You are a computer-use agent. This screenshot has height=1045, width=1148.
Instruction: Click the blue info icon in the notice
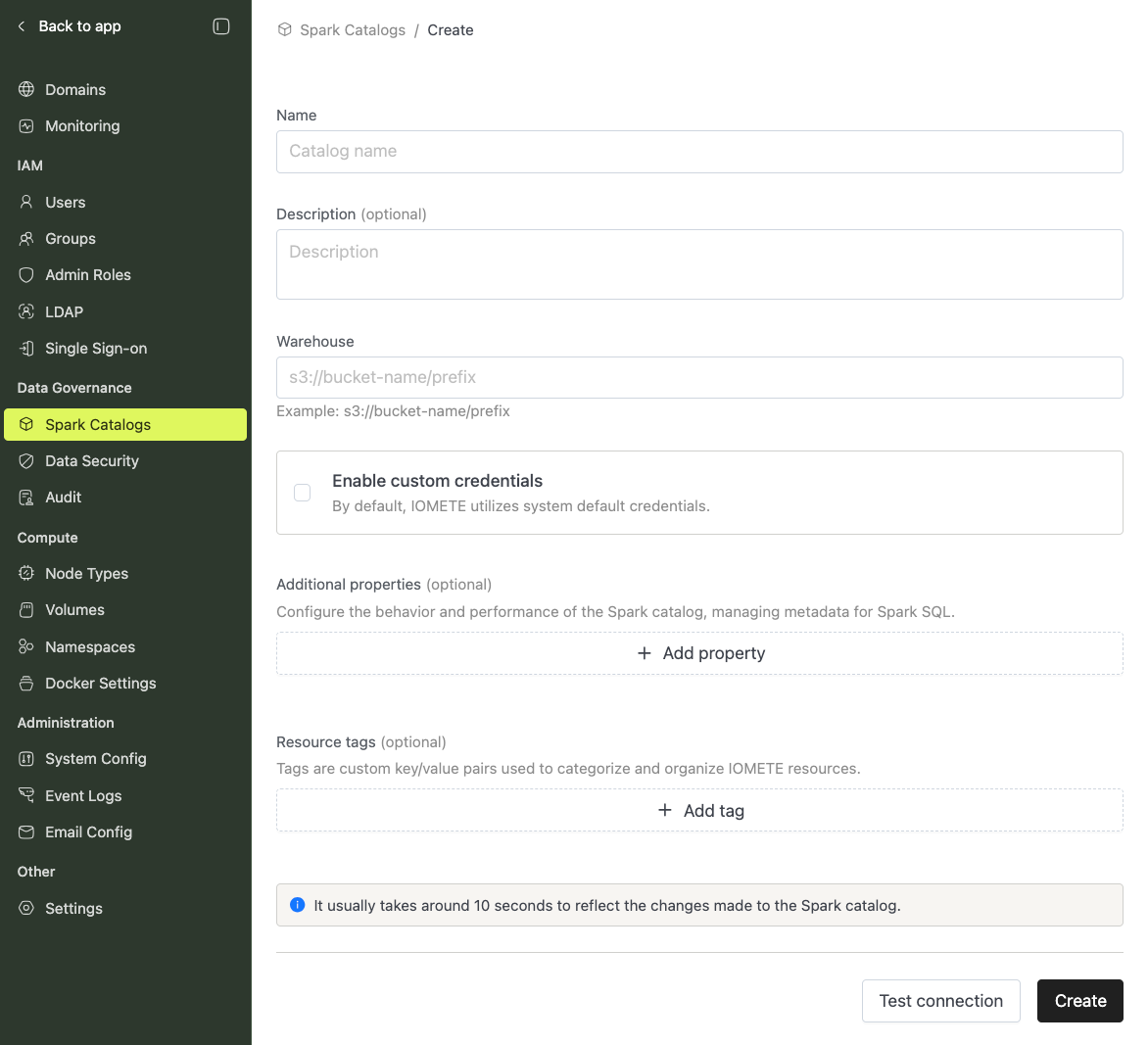pos(297,904)
